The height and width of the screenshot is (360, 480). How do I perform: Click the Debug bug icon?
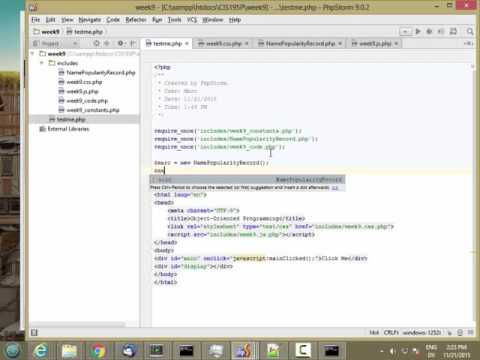(x=429, y=31)
